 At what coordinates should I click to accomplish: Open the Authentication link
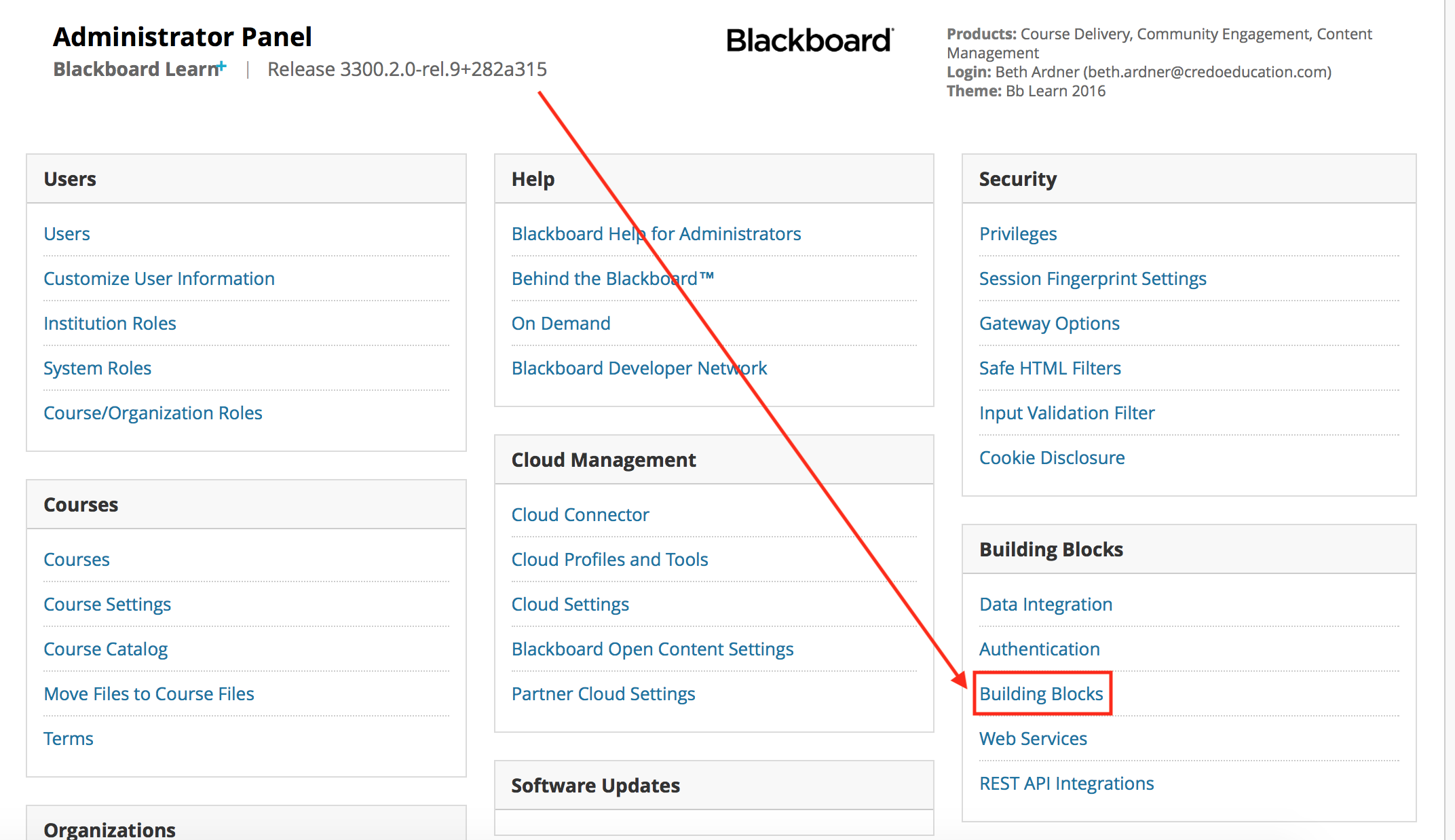point(1039,649)
